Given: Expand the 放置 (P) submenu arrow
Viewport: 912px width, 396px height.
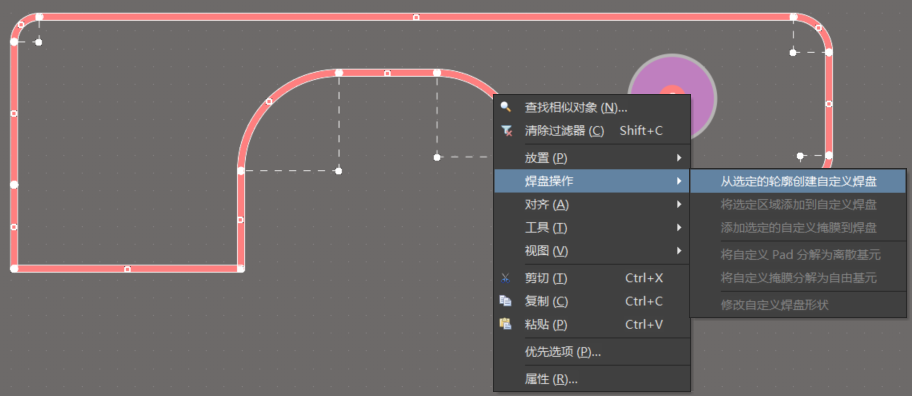Looking at the screenshot, I should [679, 158].
